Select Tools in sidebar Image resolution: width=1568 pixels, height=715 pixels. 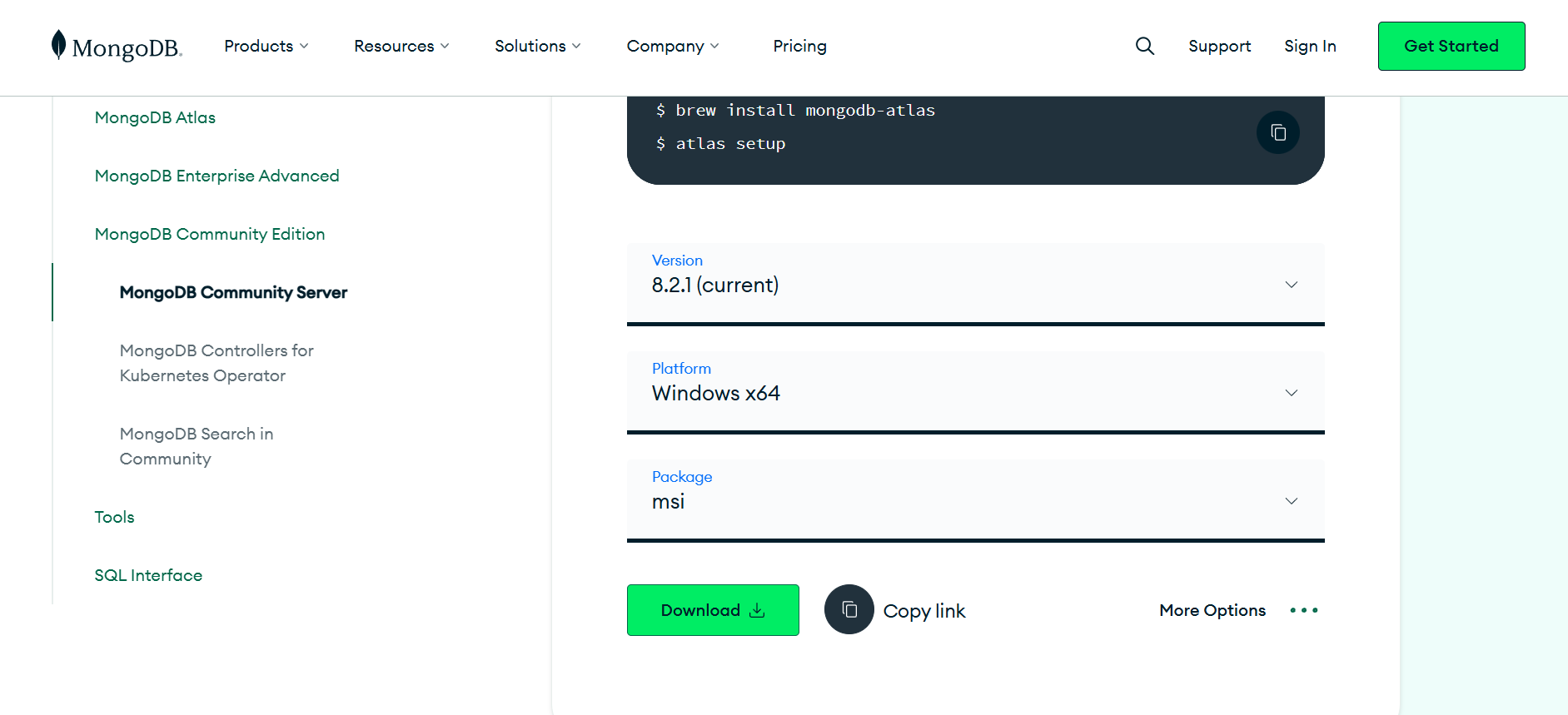pyautogui.click(x=114, y=517)
